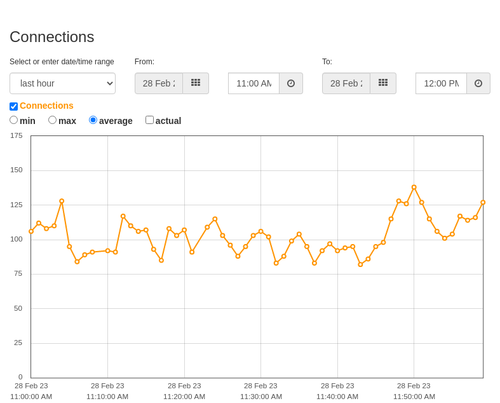Open the To time clock picker icon
The image size is (500, 403).
pos(478,83)
